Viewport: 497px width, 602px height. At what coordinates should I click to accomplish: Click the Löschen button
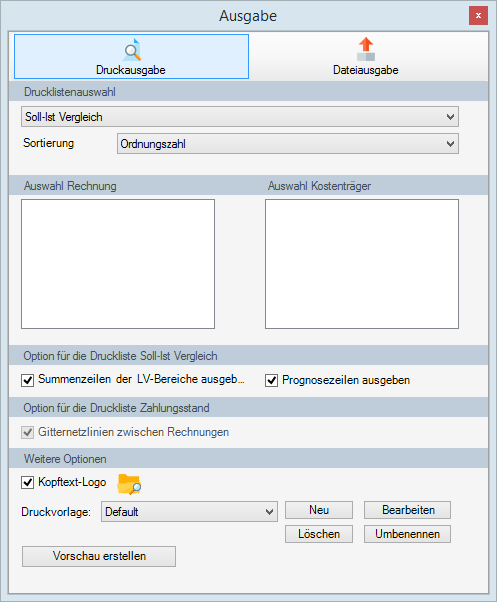tap(319, 534)
